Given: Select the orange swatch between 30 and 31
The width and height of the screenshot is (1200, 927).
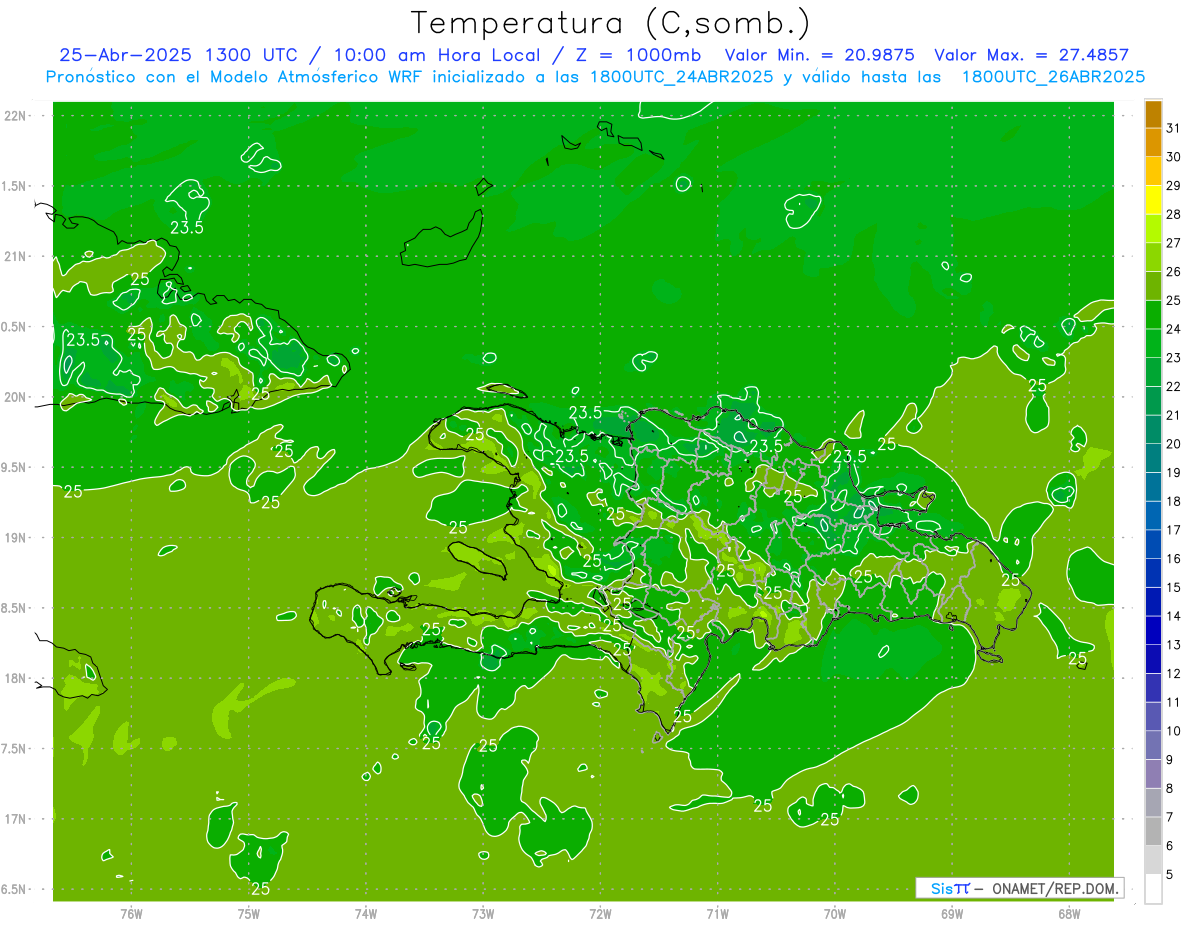Looking at the screenshot, I should tap(1154, 143).
